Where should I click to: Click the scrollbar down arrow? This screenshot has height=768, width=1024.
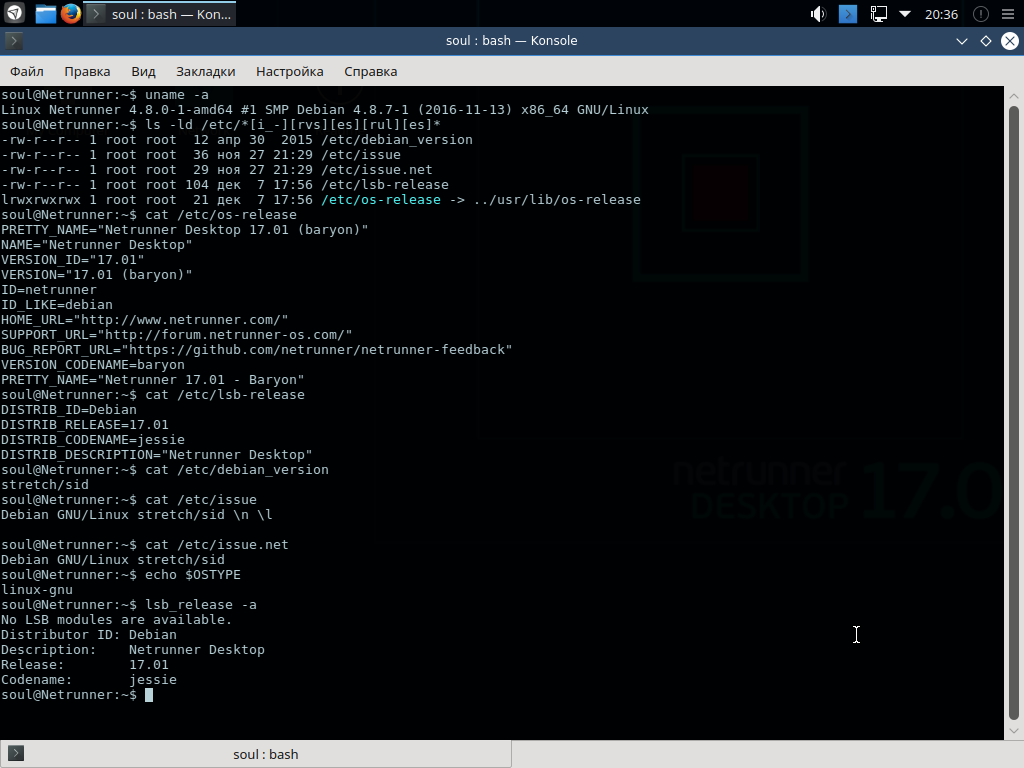click(x=1014, y=731)
